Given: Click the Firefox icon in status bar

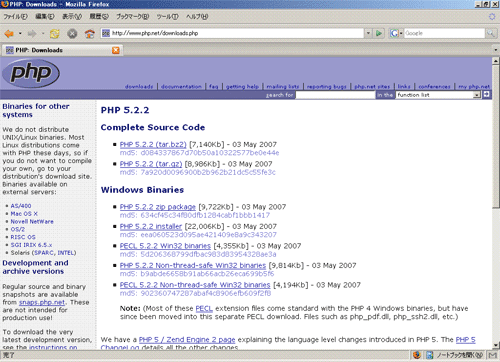Looking at the screenshot, I should coord(417,355).
